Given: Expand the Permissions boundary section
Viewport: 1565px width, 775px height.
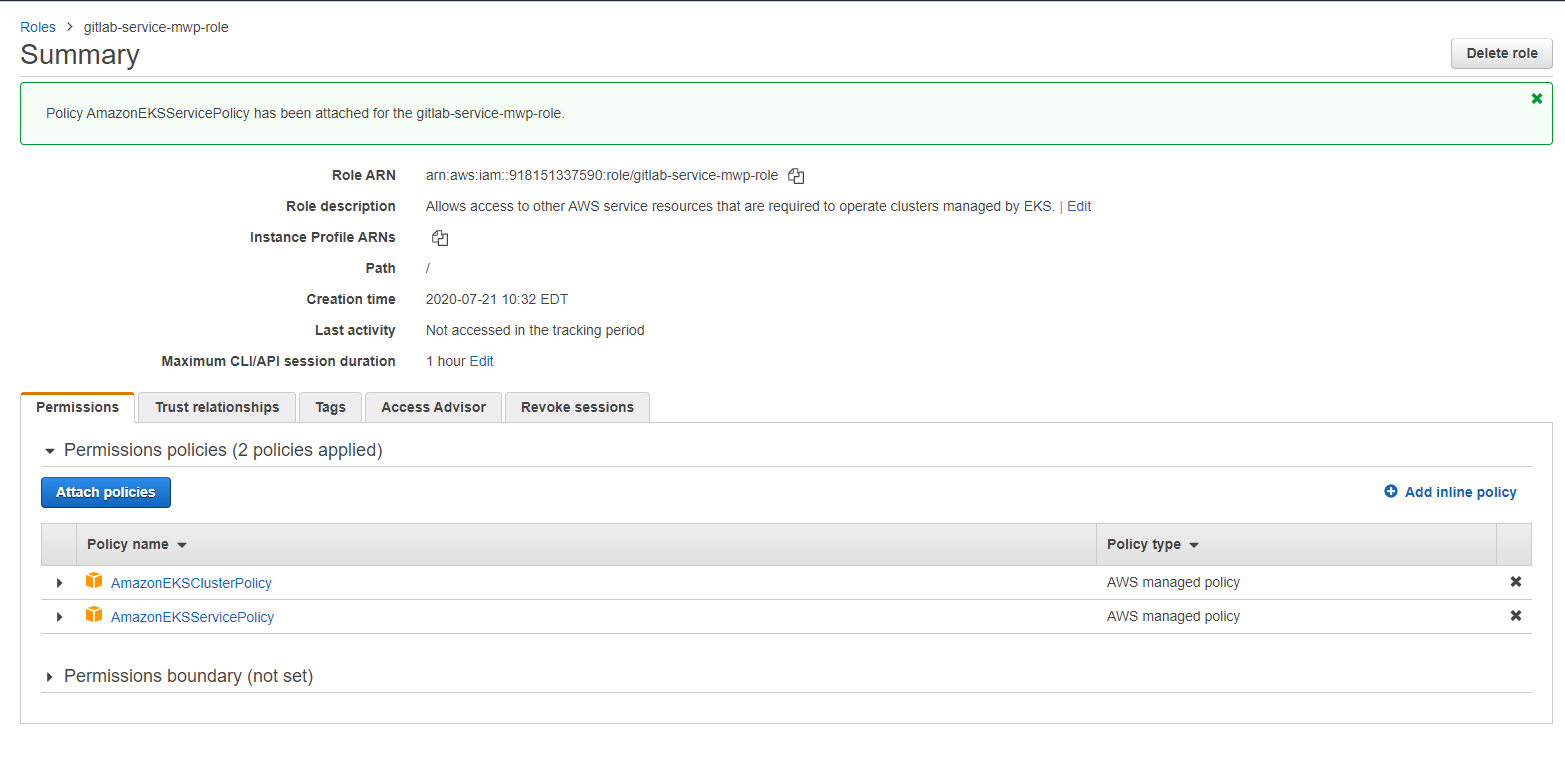Looking at the screenshot, I should click(x=50, y=677).
